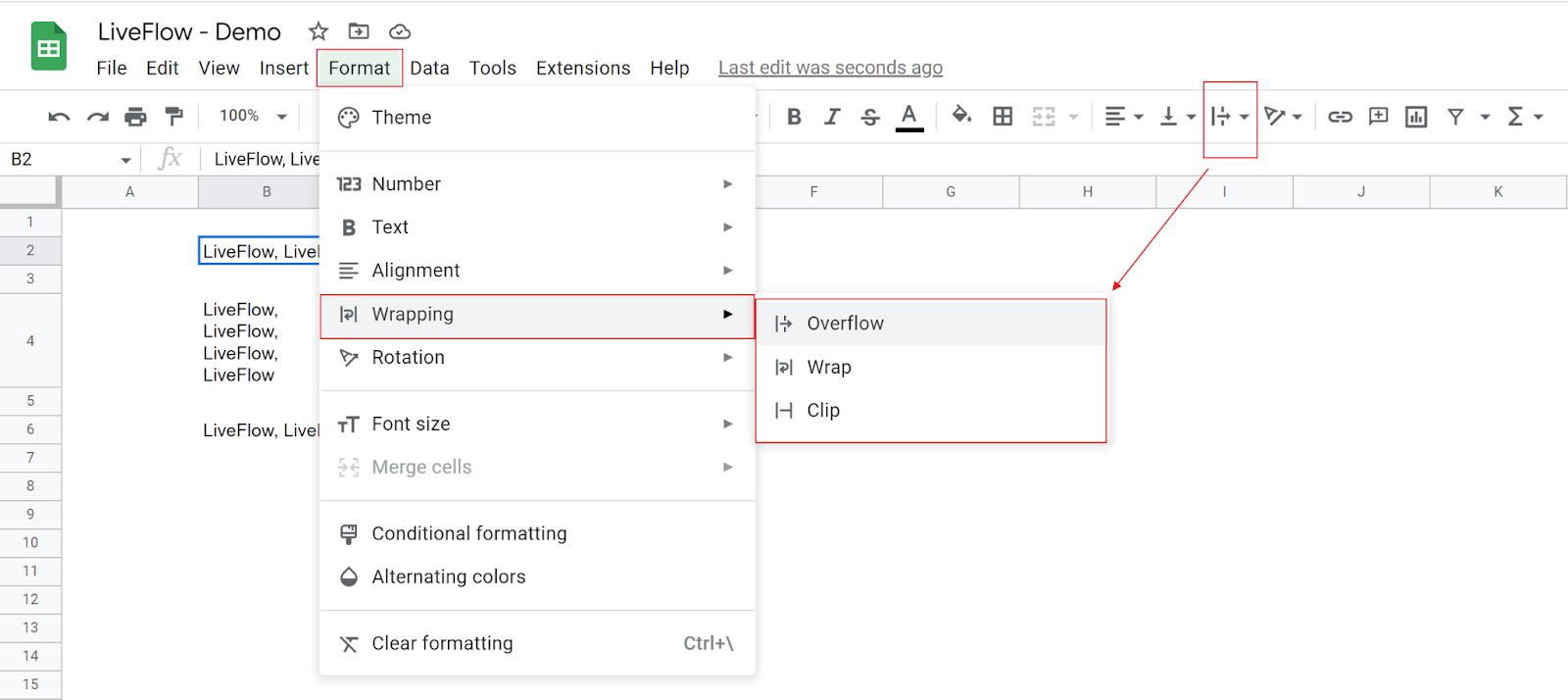Click cell B2 with LiveFlow text
The height and width of the screenshot is (700, 1568).
click(x=260, y=252)
